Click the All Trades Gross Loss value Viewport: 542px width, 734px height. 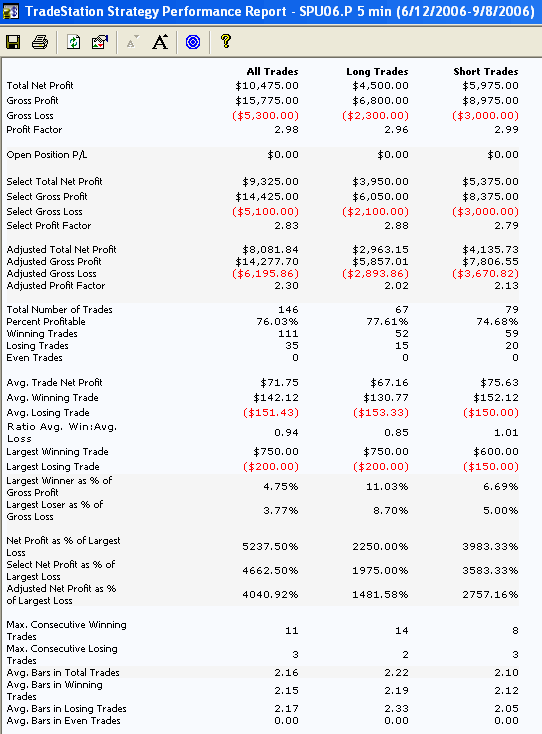tap(265, 116)
